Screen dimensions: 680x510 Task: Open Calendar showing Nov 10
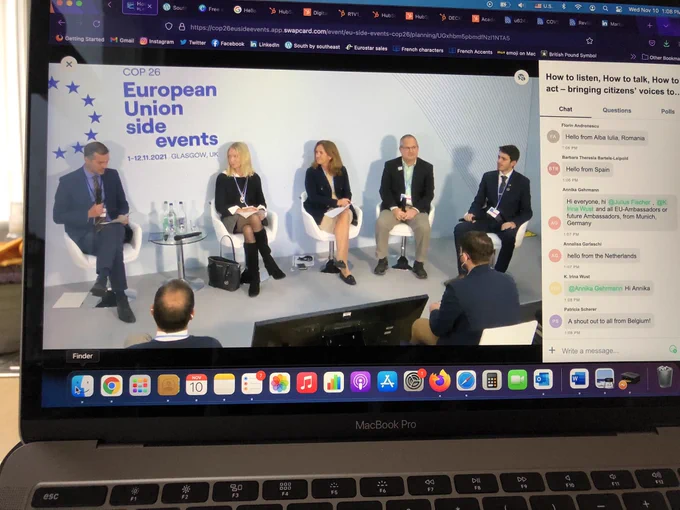196,384
